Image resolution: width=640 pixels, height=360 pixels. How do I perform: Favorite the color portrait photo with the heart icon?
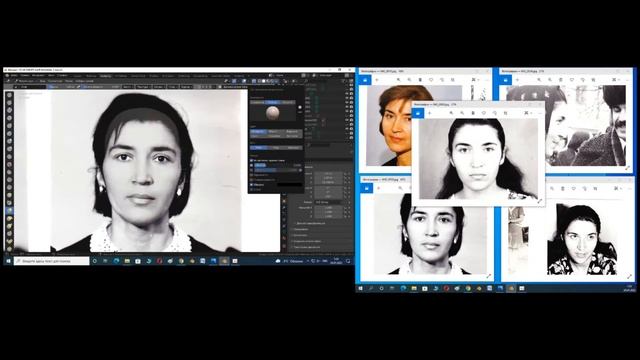pos(431,80)
